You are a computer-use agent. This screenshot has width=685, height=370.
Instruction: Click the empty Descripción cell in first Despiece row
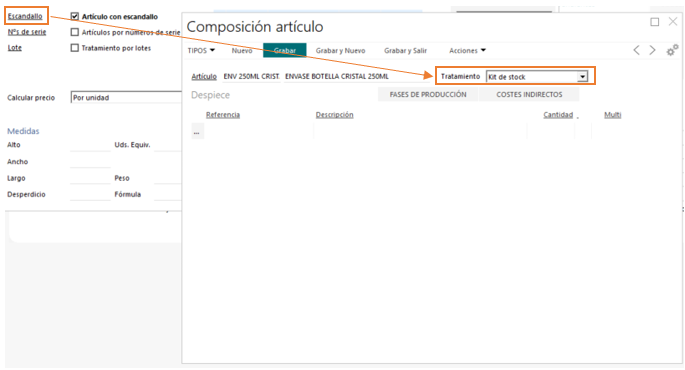(x=420, y=131)
